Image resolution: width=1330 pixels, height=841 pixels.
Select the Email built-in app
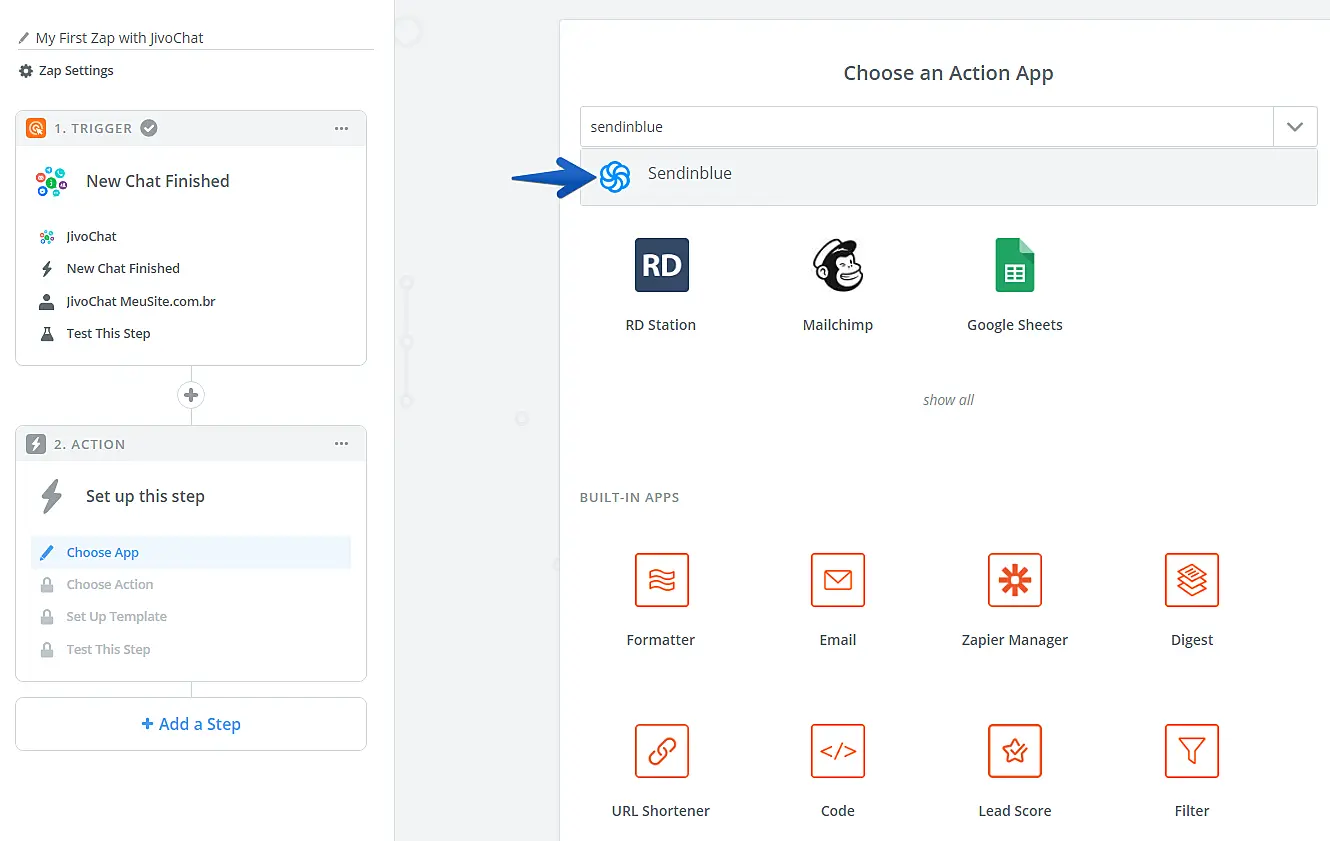click(x=837, y=580)
